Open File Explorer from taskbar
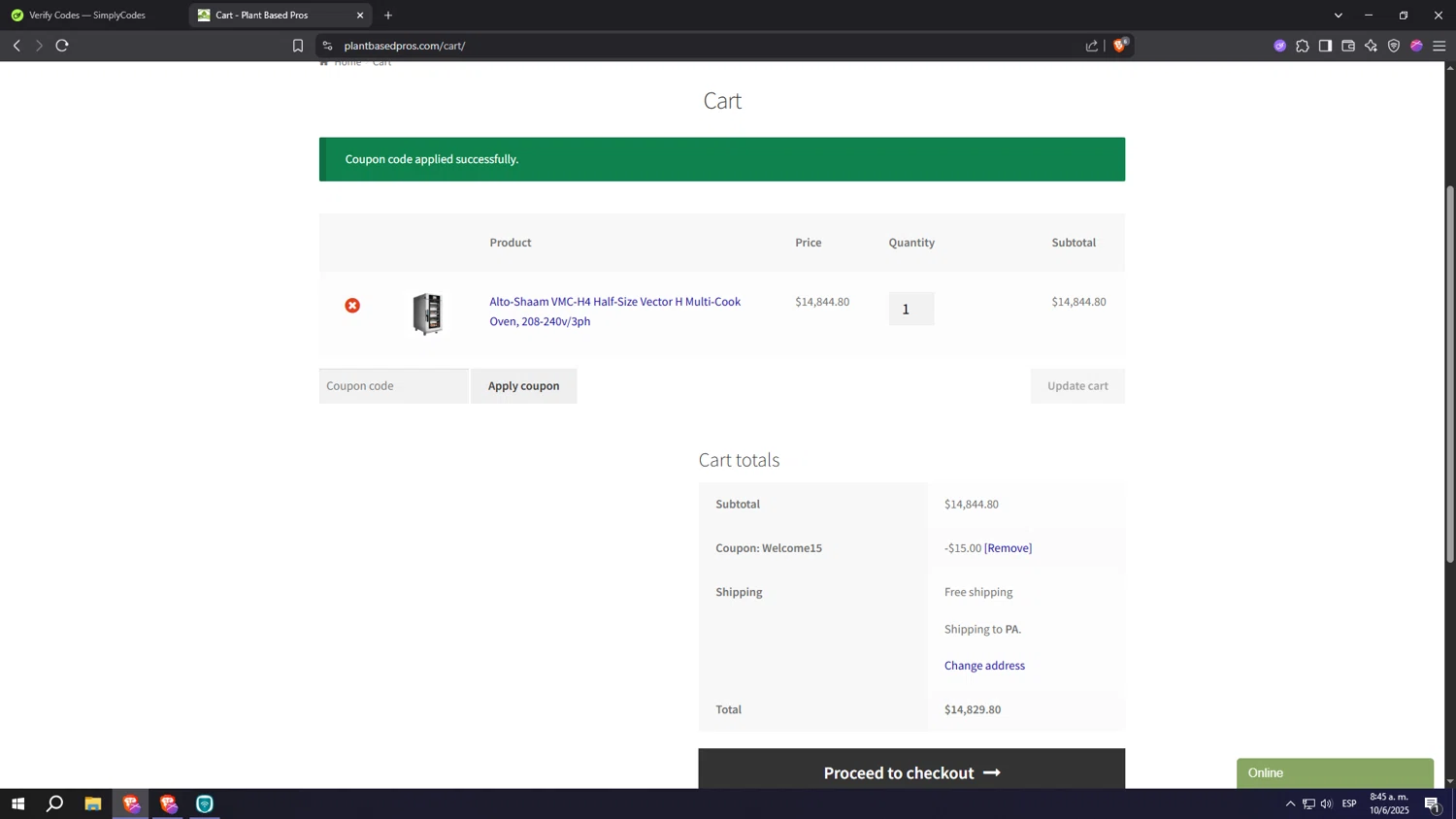Screen dimensions: 1456x819 click(x=92, y=803)
